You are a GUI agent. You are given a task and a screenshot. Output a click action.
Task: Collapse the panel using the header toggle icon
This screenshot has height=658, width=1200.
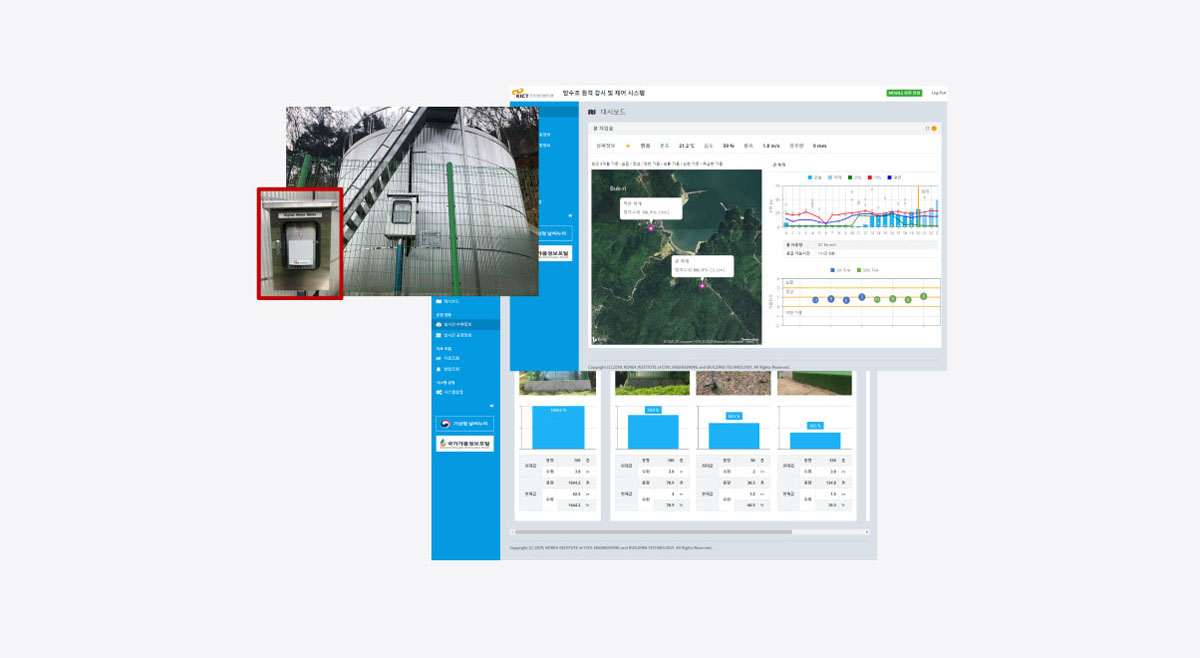(x=927, y=129)
